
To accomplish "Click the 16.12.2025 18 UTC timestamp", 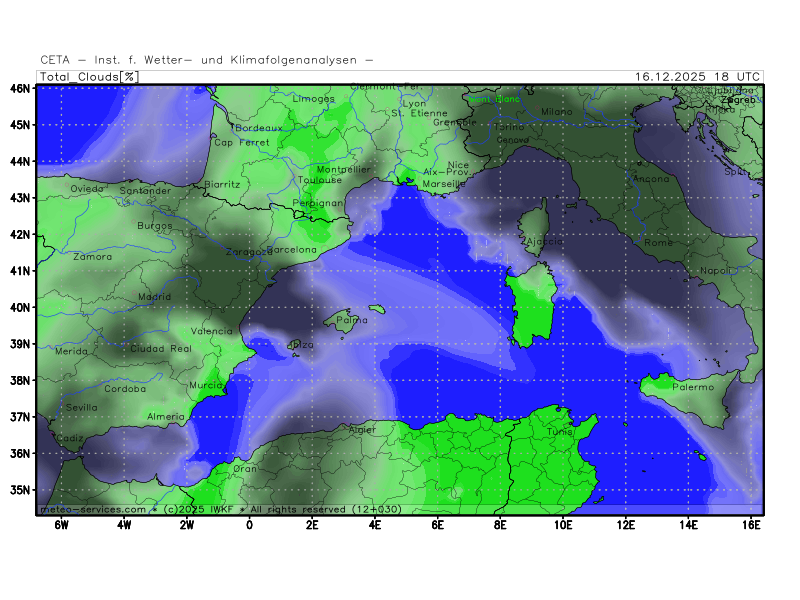I will 697,77.
